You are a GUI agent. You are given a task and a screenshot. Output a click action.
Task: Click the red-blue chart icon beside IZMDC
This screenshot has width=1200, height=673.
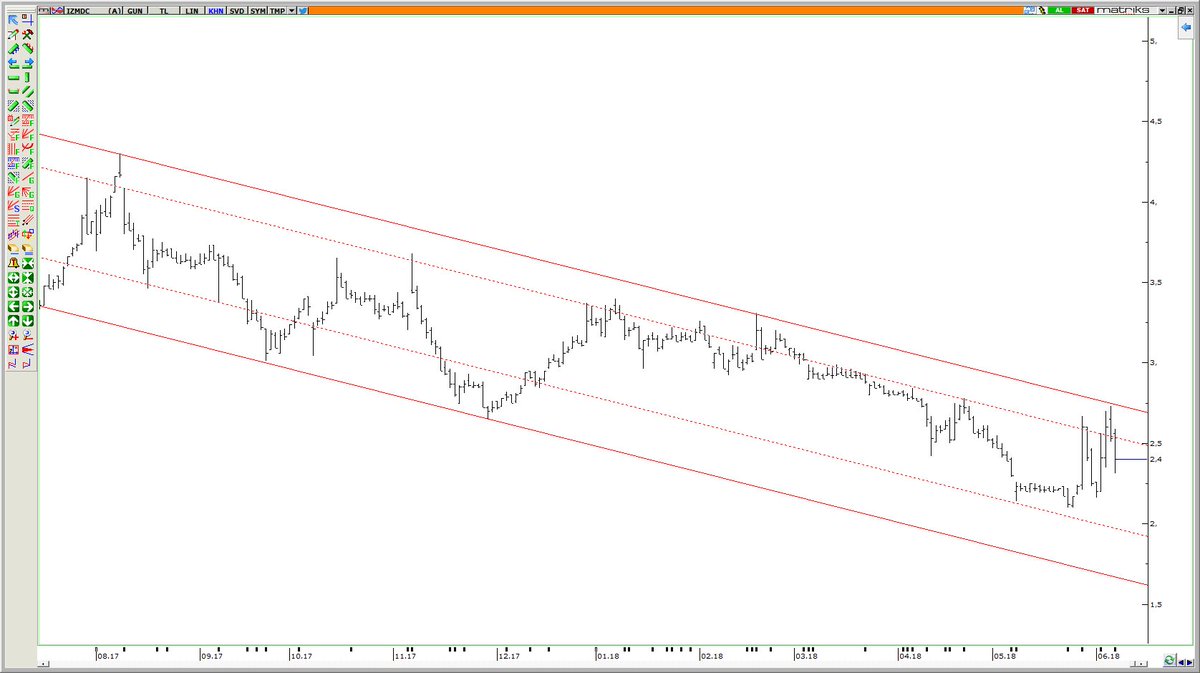click(x=57, y=10)
